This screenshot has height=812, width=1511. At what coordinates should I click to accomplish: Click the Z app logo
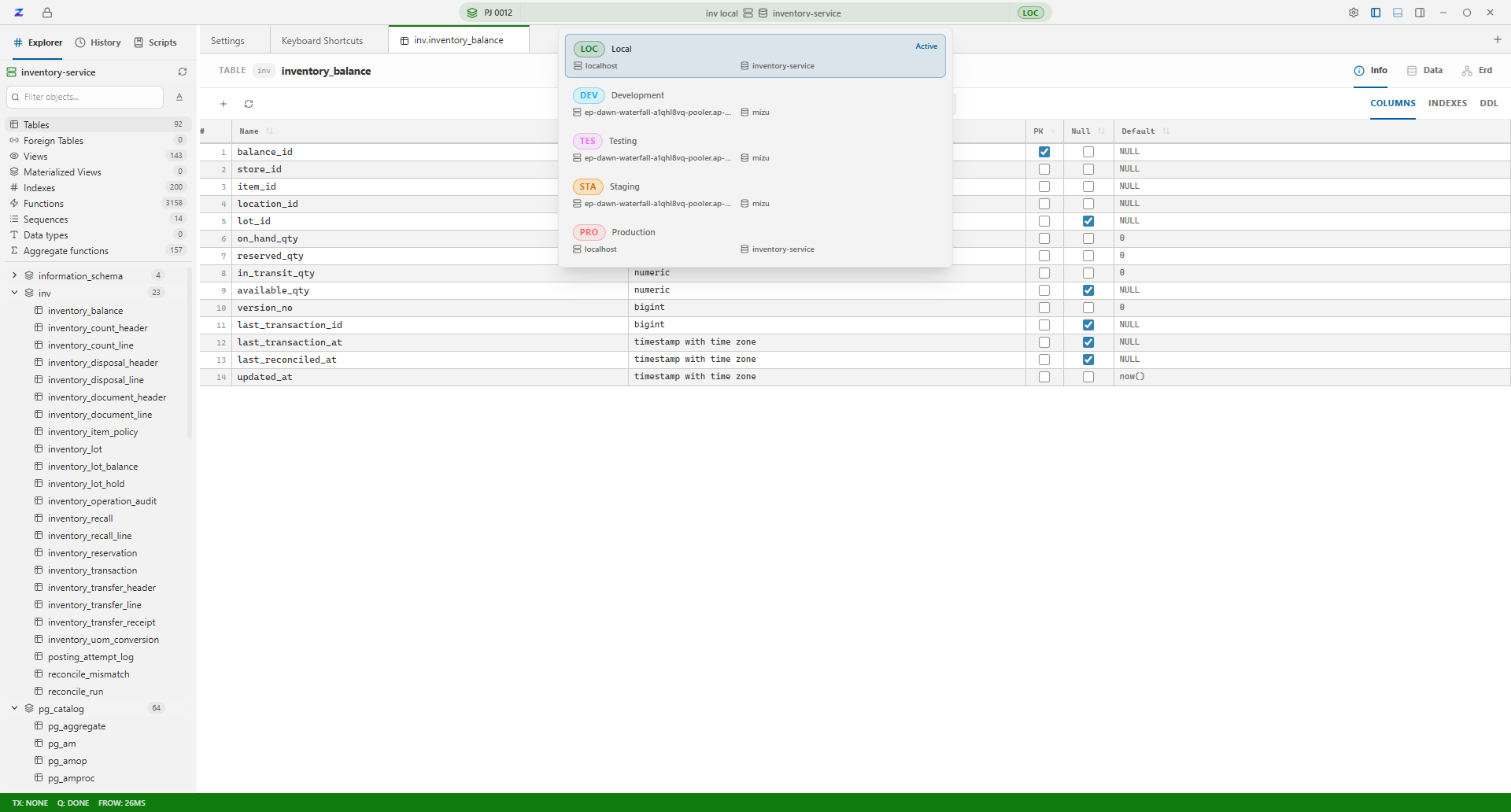[19, 13]
